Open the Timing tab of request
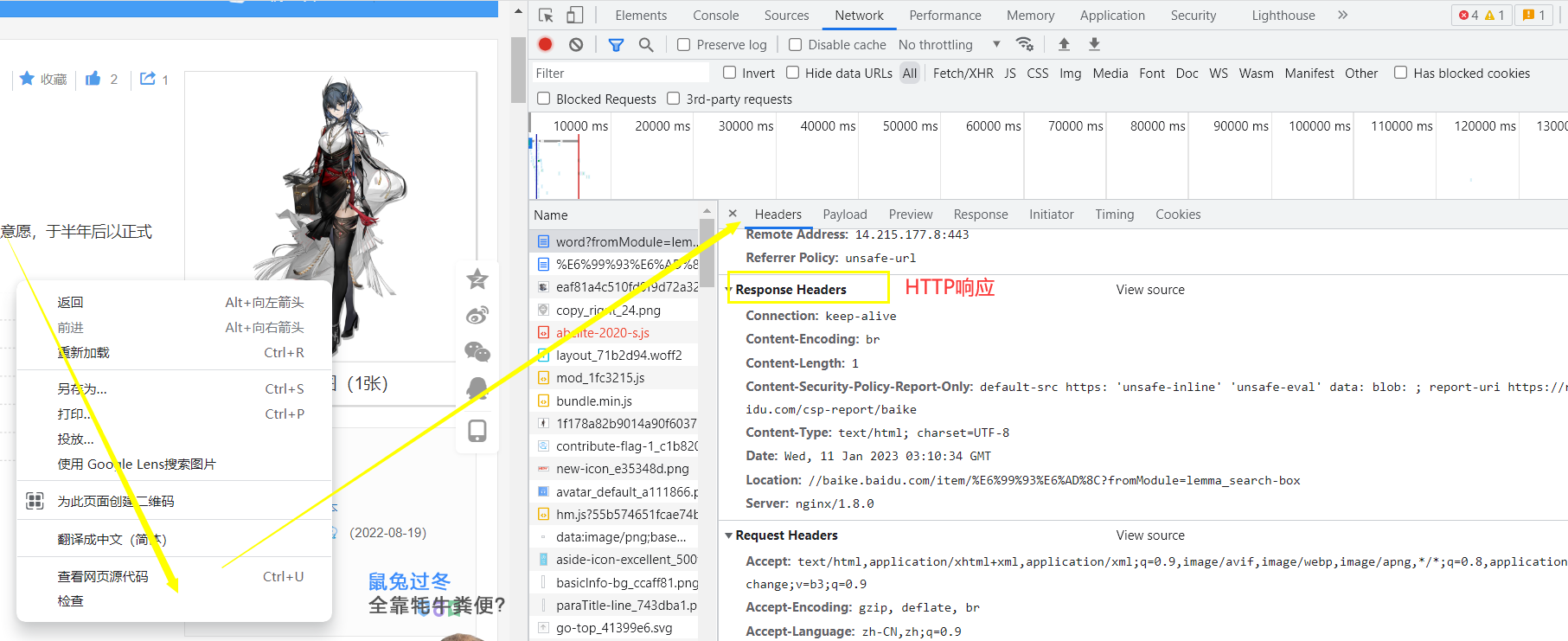 point(1114,215)
